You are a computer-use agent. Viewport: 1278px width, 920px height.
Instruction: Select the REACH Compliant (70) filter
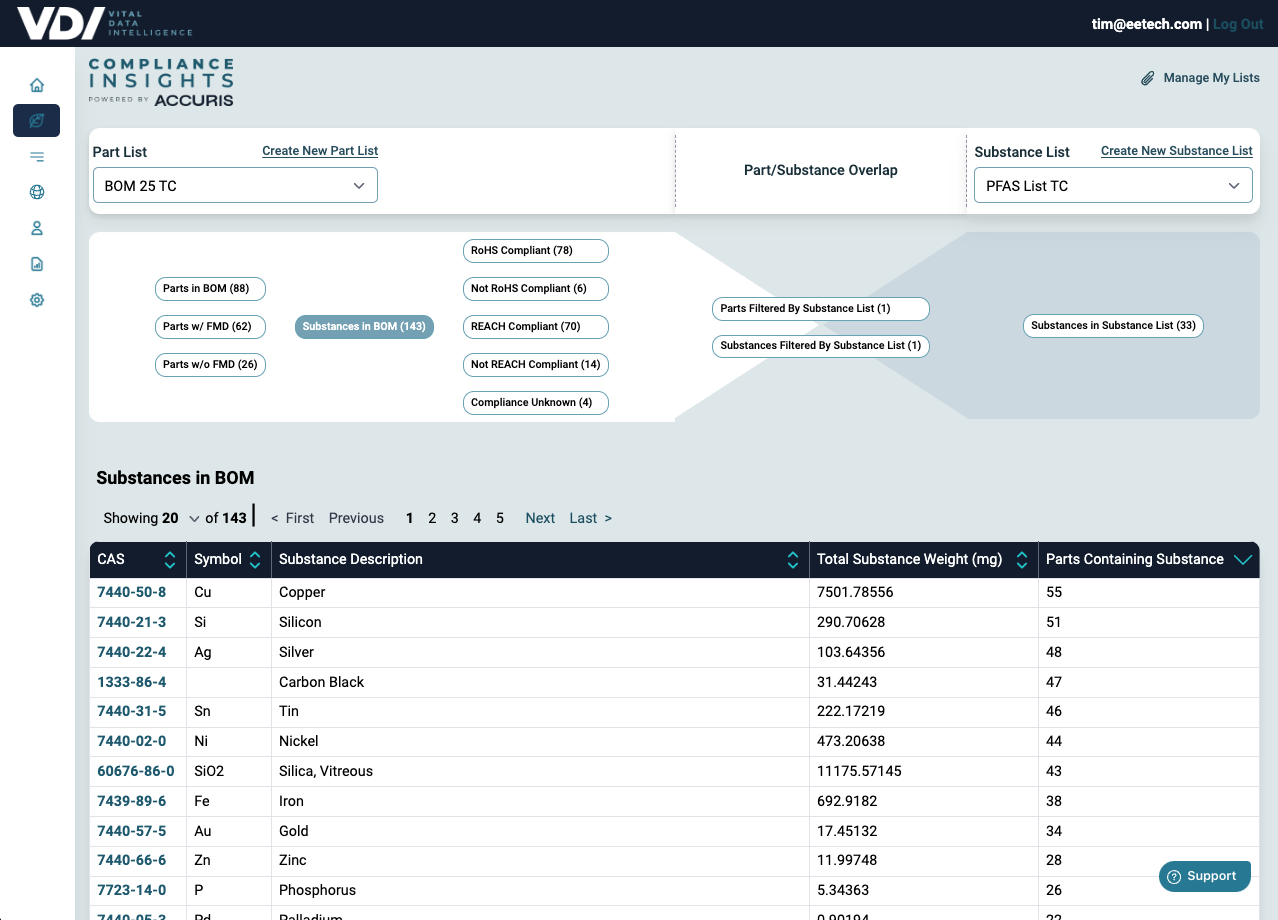[535, 327]
